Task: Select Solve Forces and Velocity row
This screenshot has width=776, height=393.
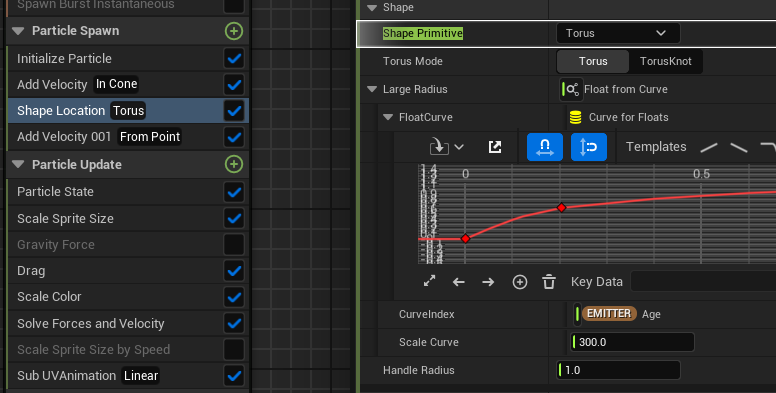Action: coord(128,323)
